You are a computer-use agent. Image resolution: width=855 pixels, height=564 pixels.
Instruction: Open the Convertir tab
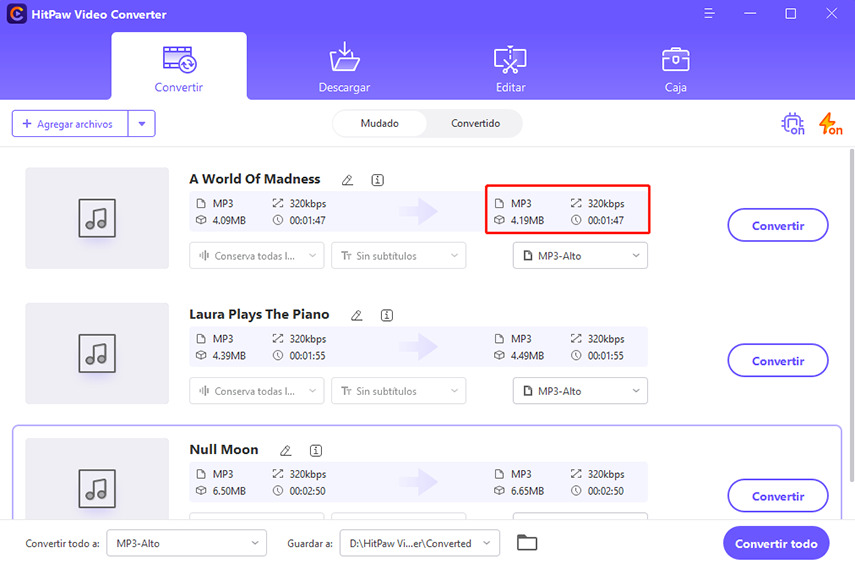coord(179,67)
